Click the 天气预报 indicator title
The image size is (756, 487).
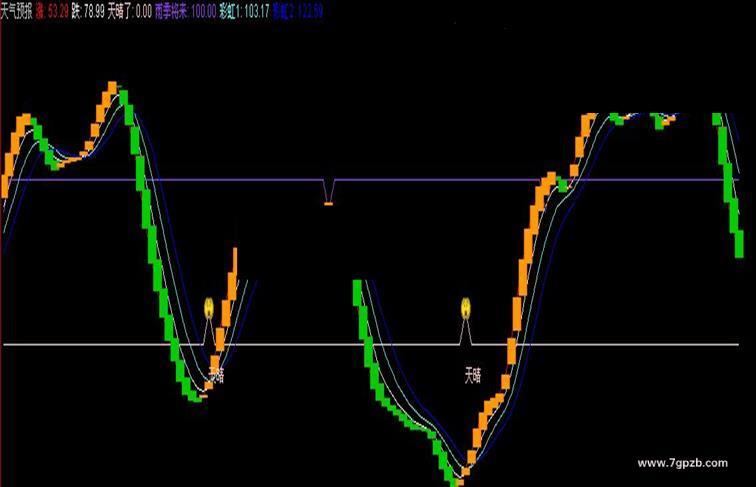[16, 12]
